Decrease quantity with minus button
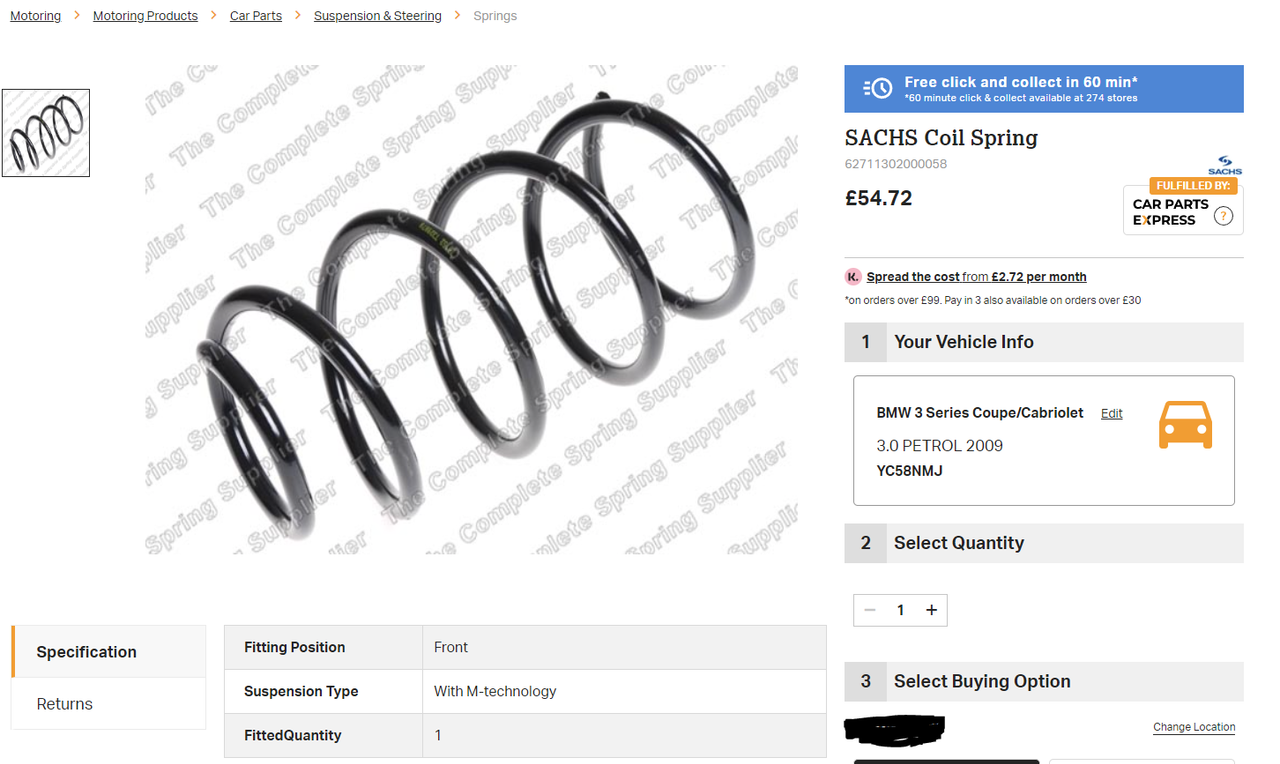Image resolution: width=1280 pixels, height=764 pixels. point(870,610)
